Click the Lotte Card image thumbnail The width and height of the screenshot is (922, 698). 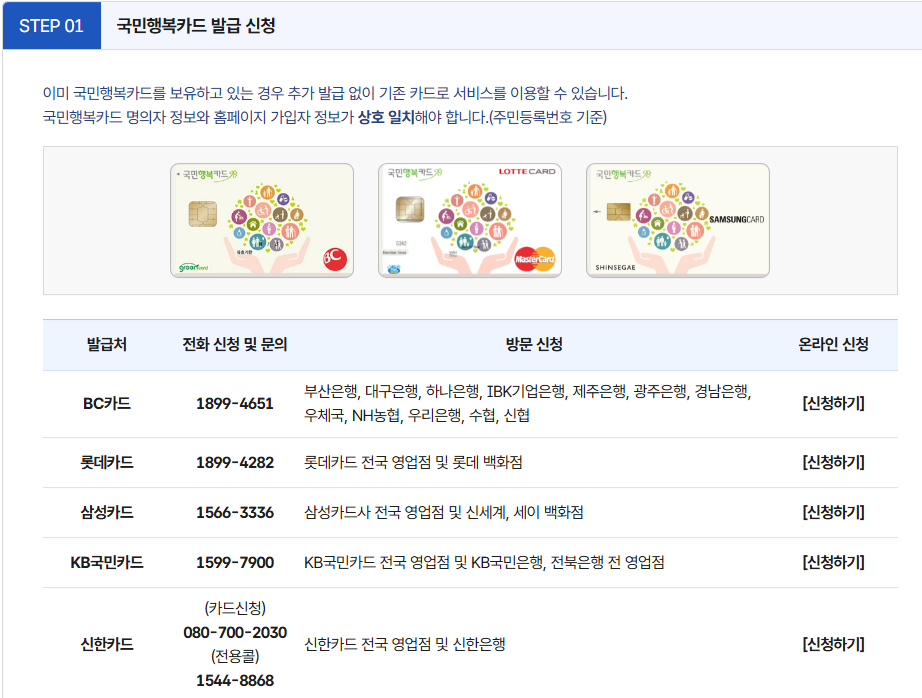point(470,220)
